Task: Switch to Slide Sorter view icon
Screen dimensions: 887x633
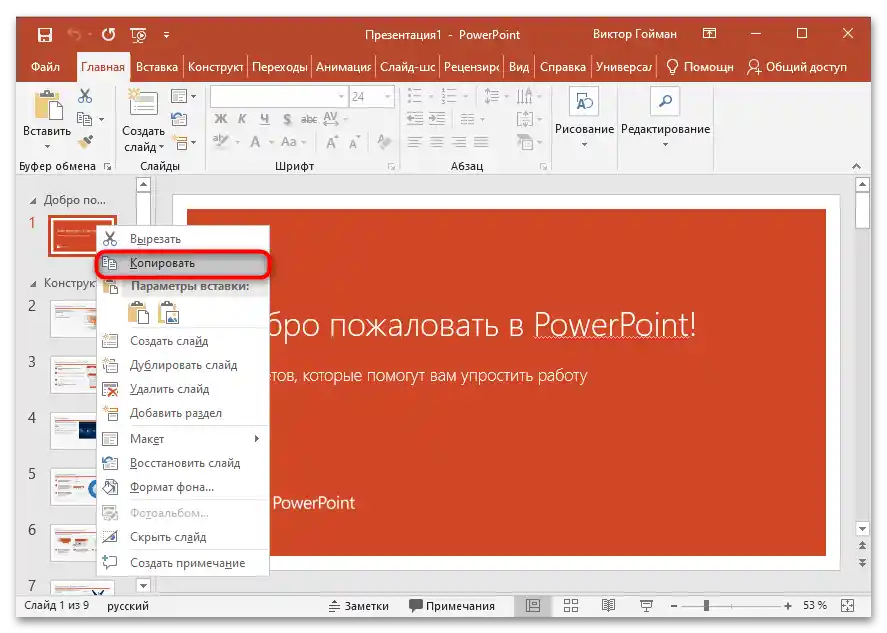Action: pos(571,606)
